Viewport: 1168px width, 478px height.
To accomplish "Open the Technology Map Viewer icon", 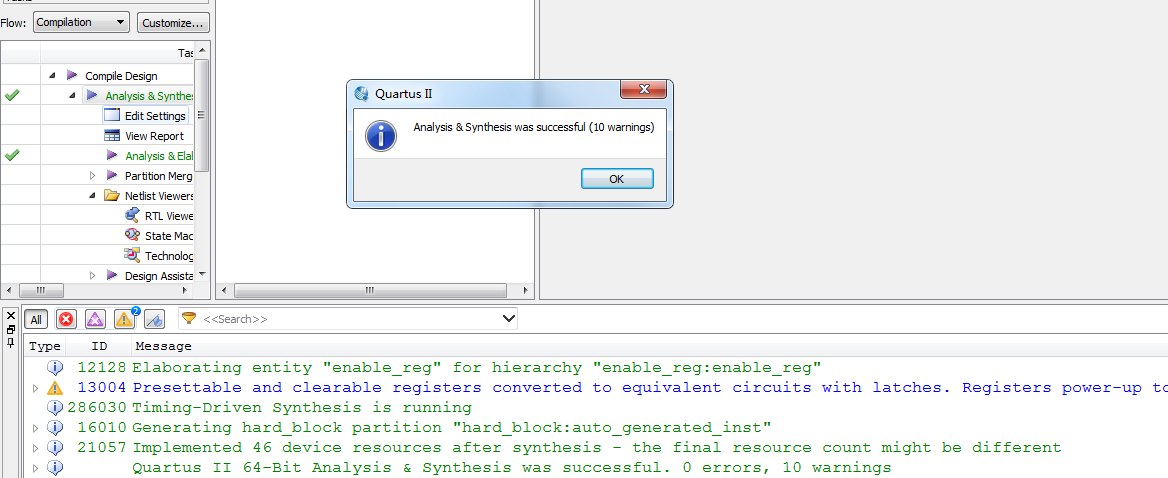I will 133,255.
